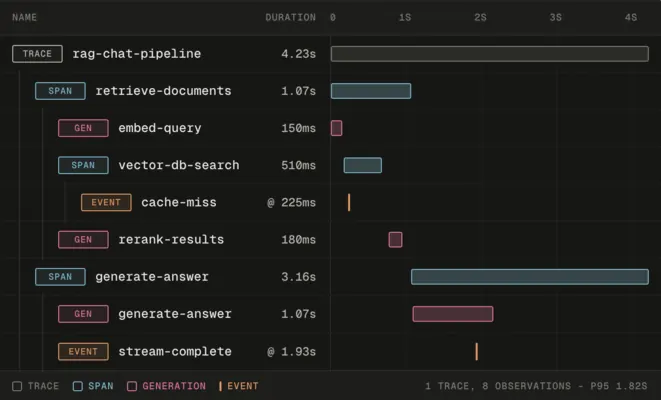Select the rerank-results row name
This screenshot has width=661, height=400.
click(171, 239)
